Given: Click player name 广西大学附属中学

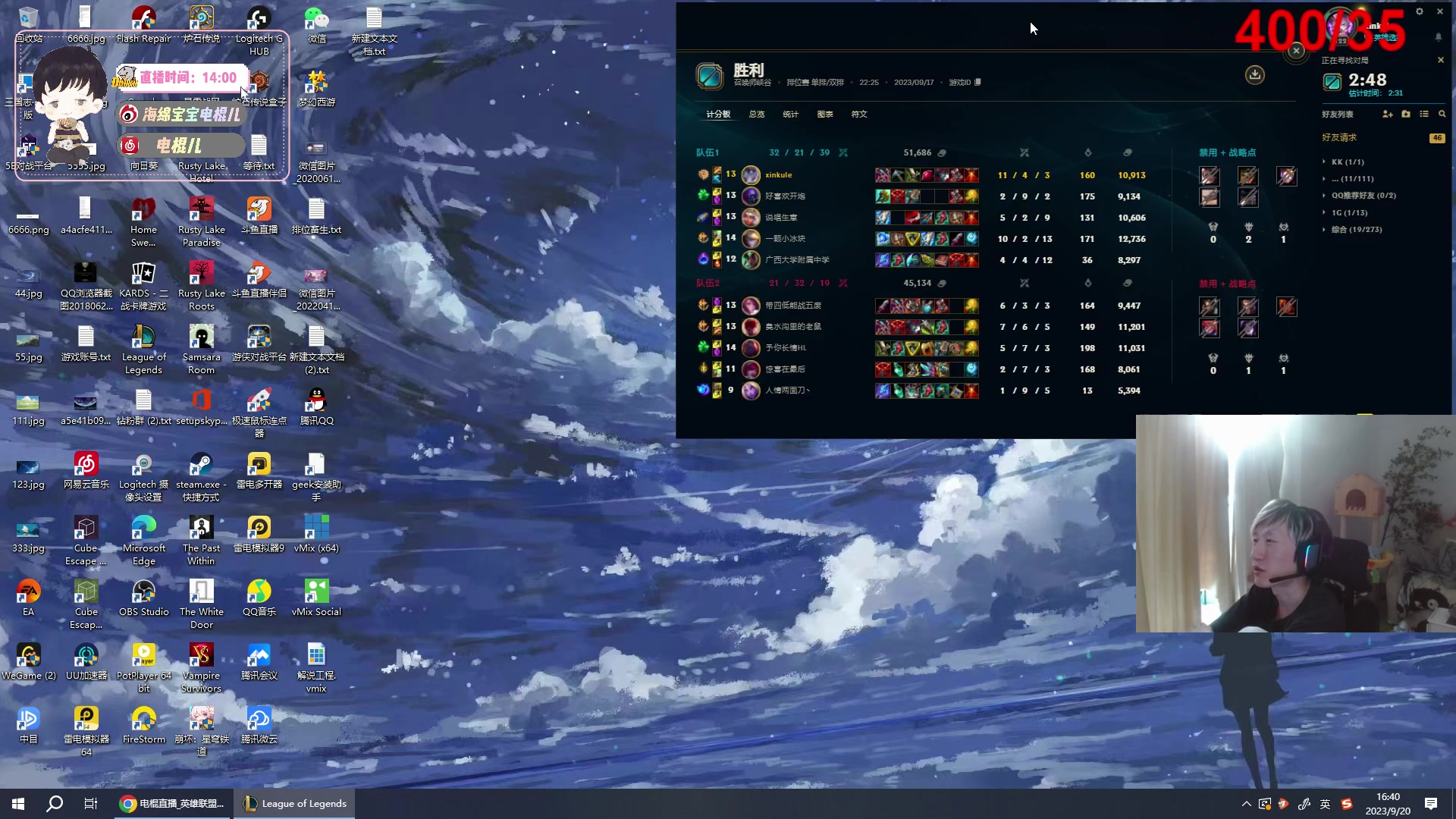Looking at the screenshot, I should 797,260.
